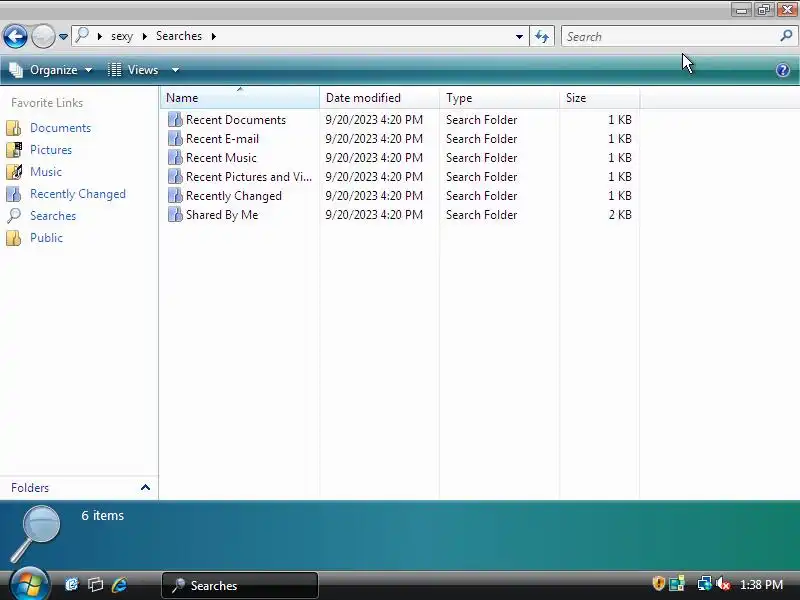Sort by the Date modified column header

379,97
